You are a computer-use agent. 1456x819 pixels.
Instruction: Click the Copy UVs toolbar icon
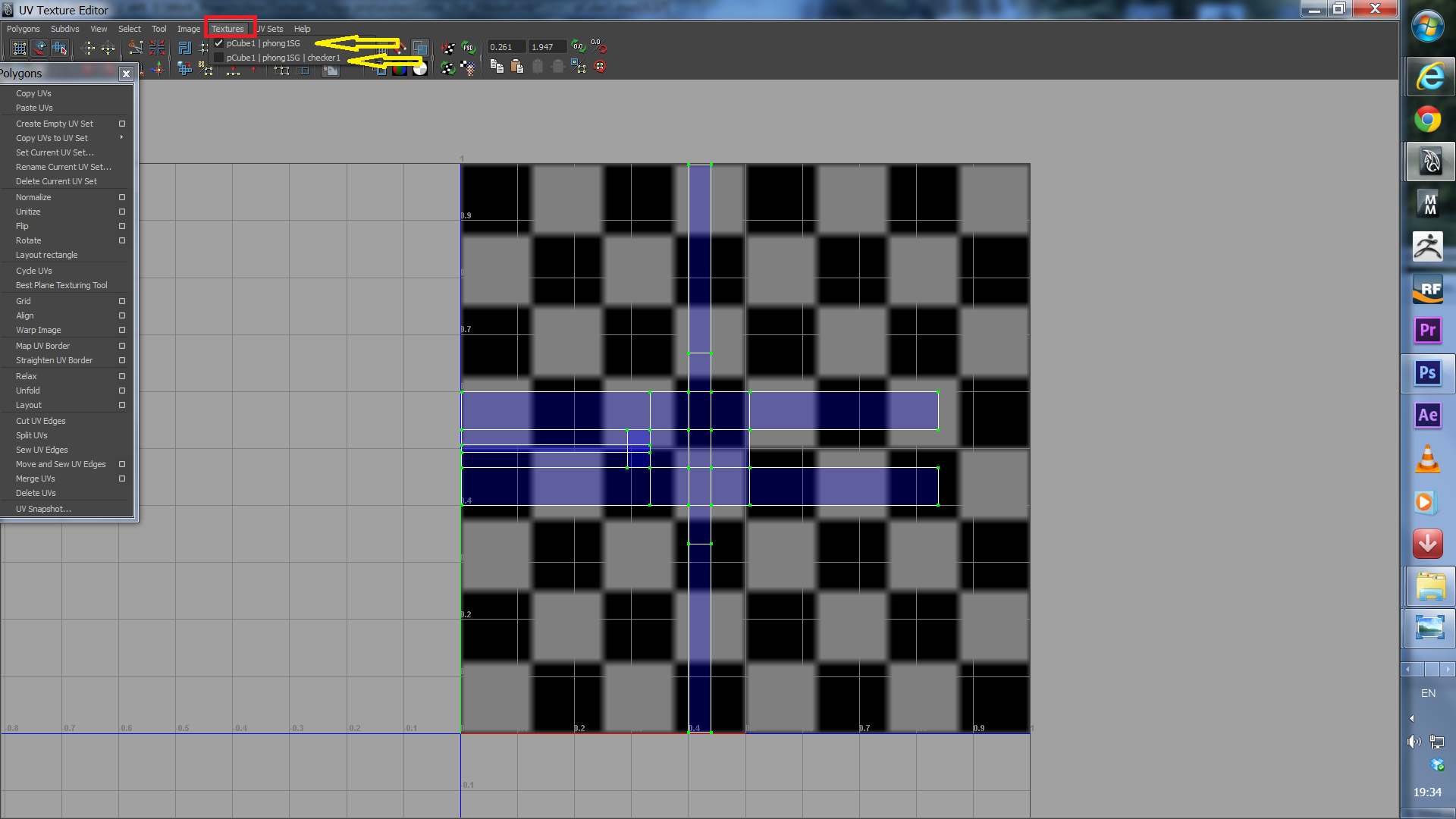pos(497,67)
